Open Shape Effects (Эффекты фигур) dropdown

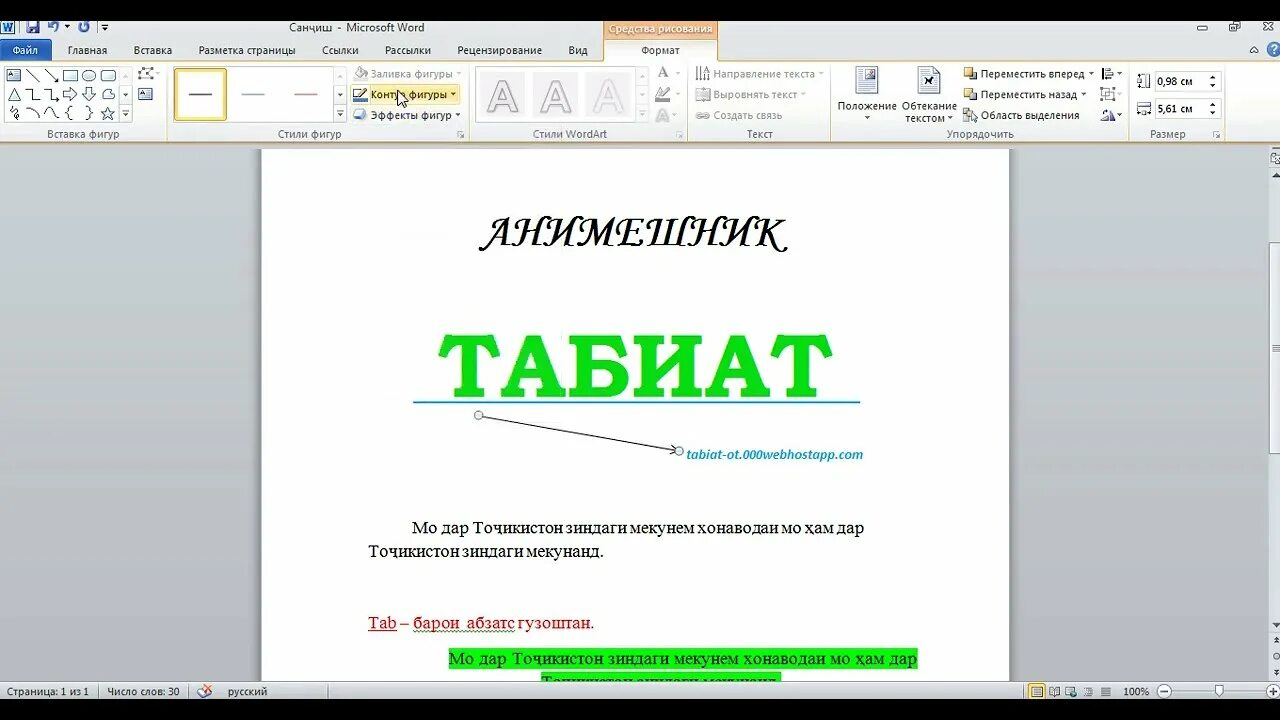408,115
